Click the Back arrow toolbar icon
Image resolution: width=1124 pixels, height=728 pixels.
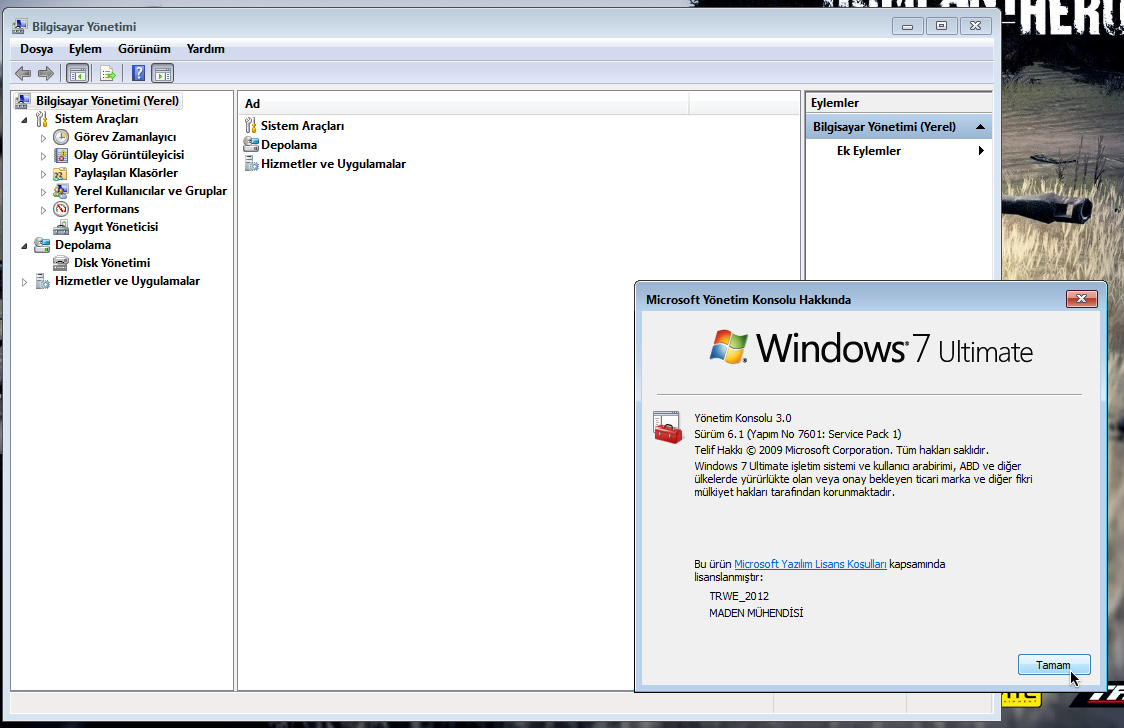click(x=23, y=73)
